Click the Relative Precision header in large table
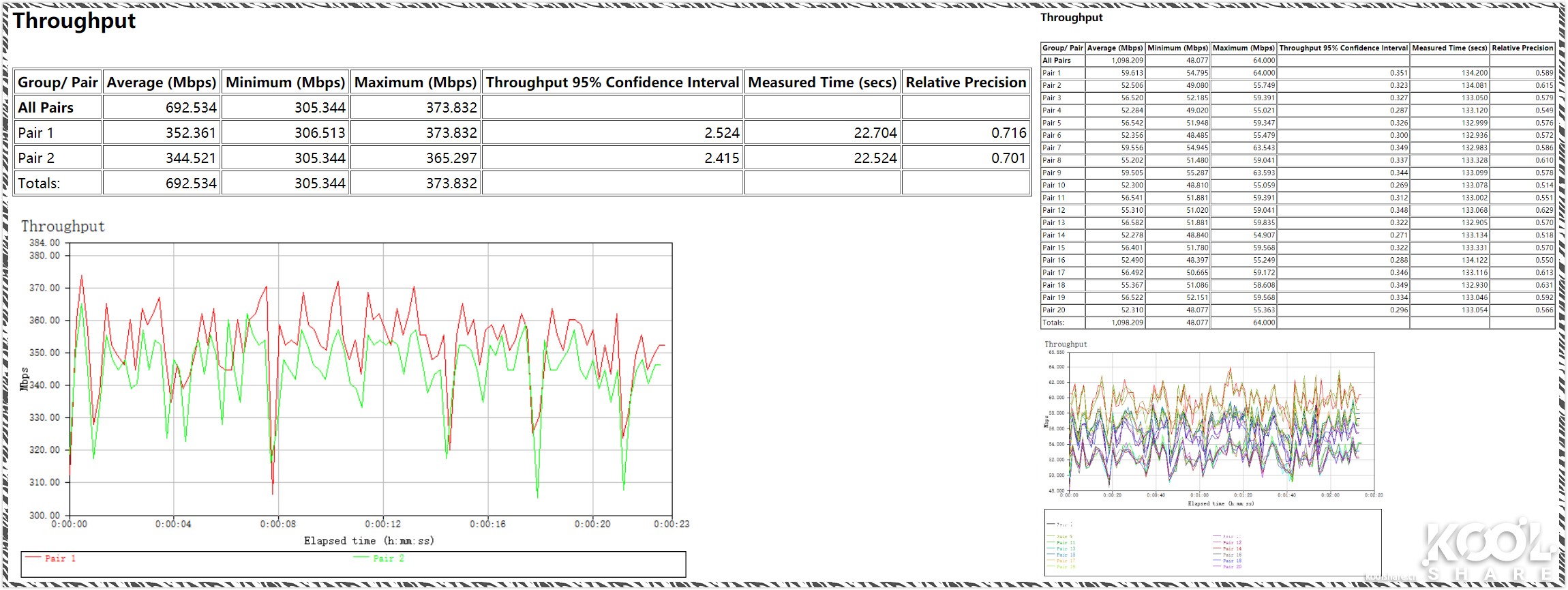The image size is (1568, 590). point(965,83)
